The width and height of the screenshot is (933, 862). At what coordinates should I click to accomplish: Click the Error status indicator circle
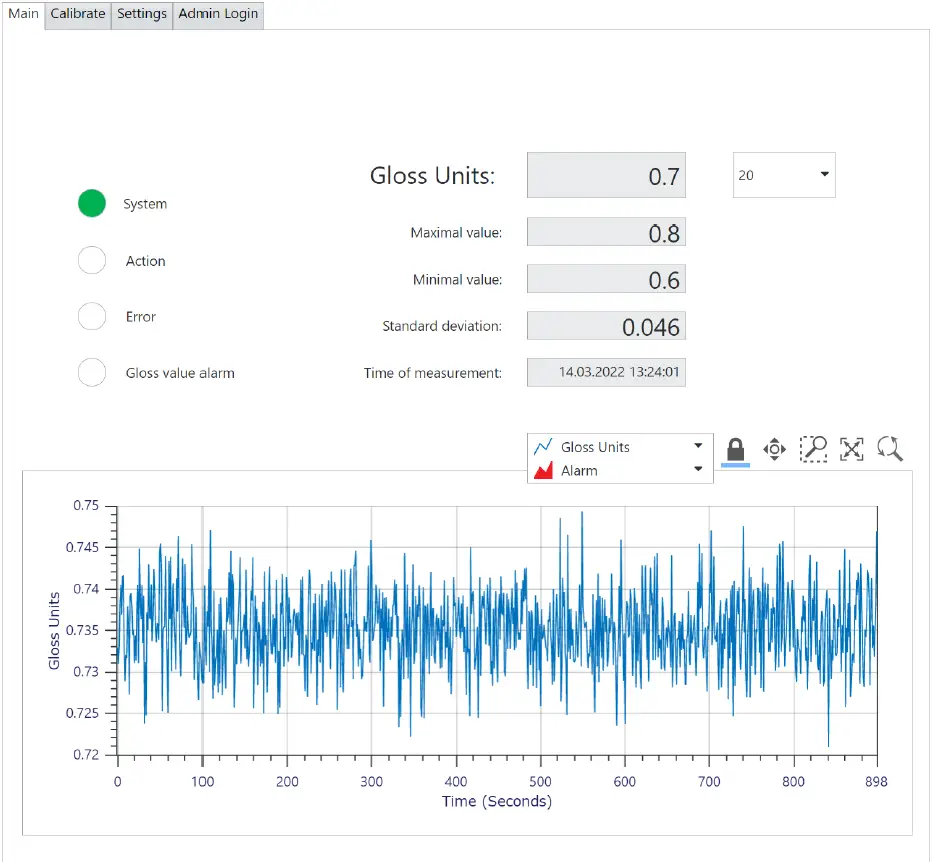pos(92,316)
